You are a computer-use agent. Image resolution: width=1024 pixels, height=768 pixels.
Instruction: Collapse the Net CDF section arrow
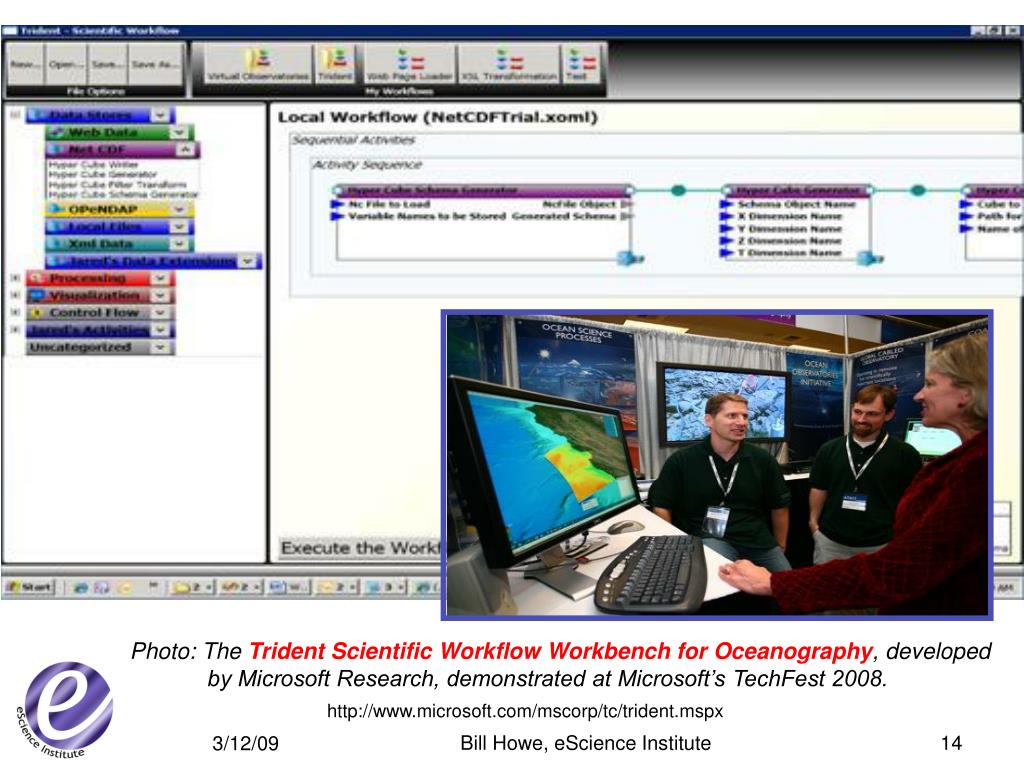(185, 150)
